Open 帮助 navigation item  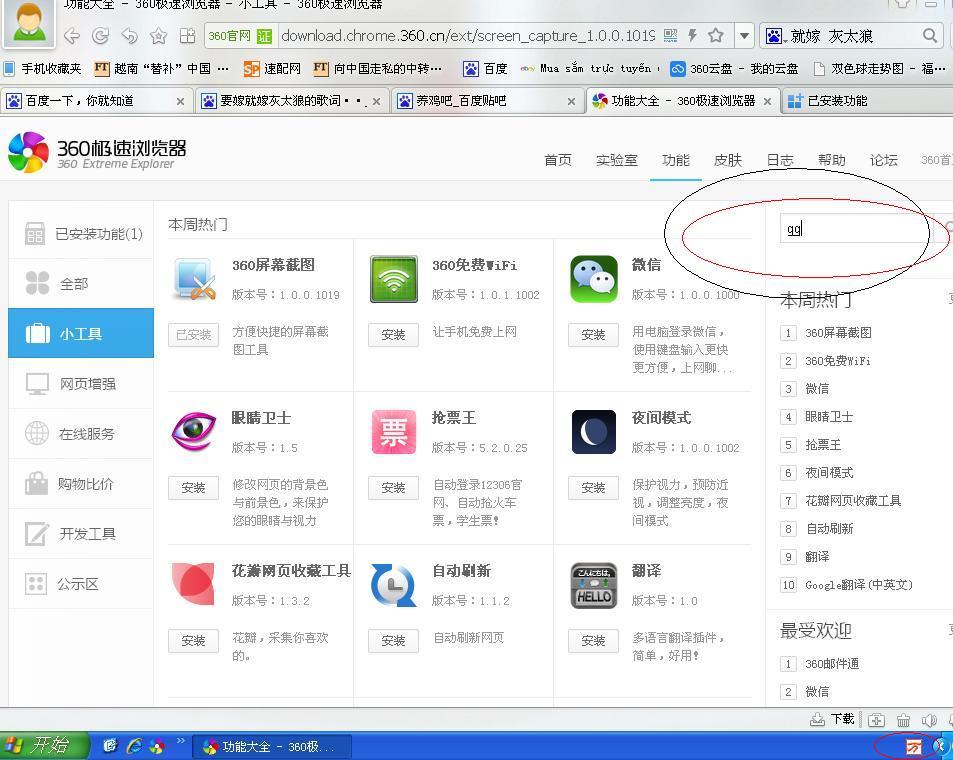coord(831,160)
